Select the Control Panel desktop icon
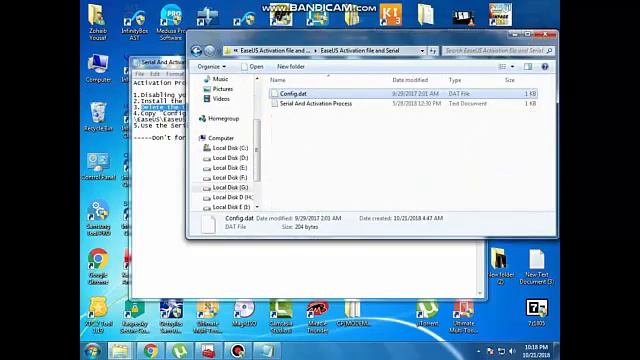 [98, 167]
